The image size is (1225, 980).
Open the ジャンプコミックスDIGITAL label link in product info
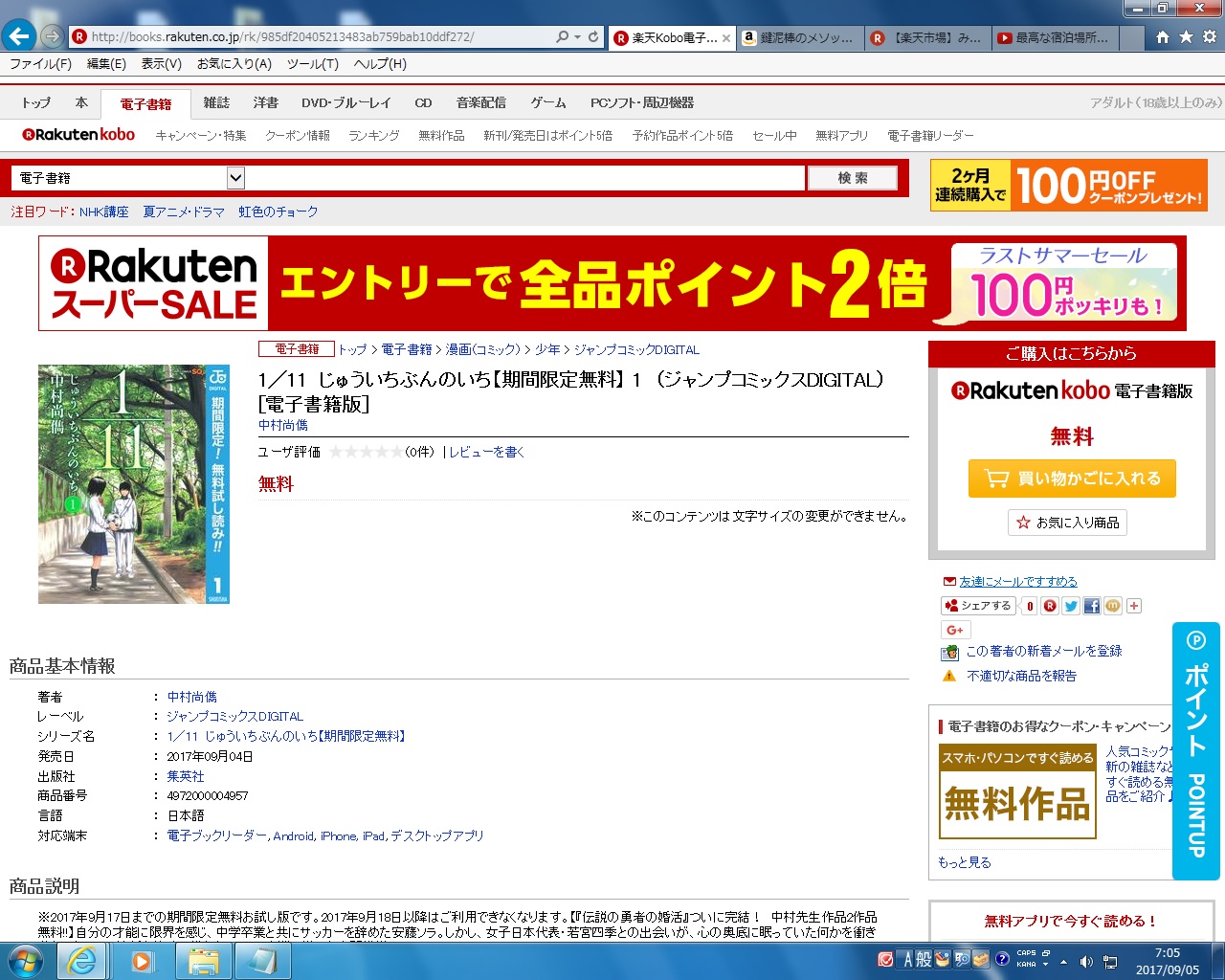click(234, 717)
